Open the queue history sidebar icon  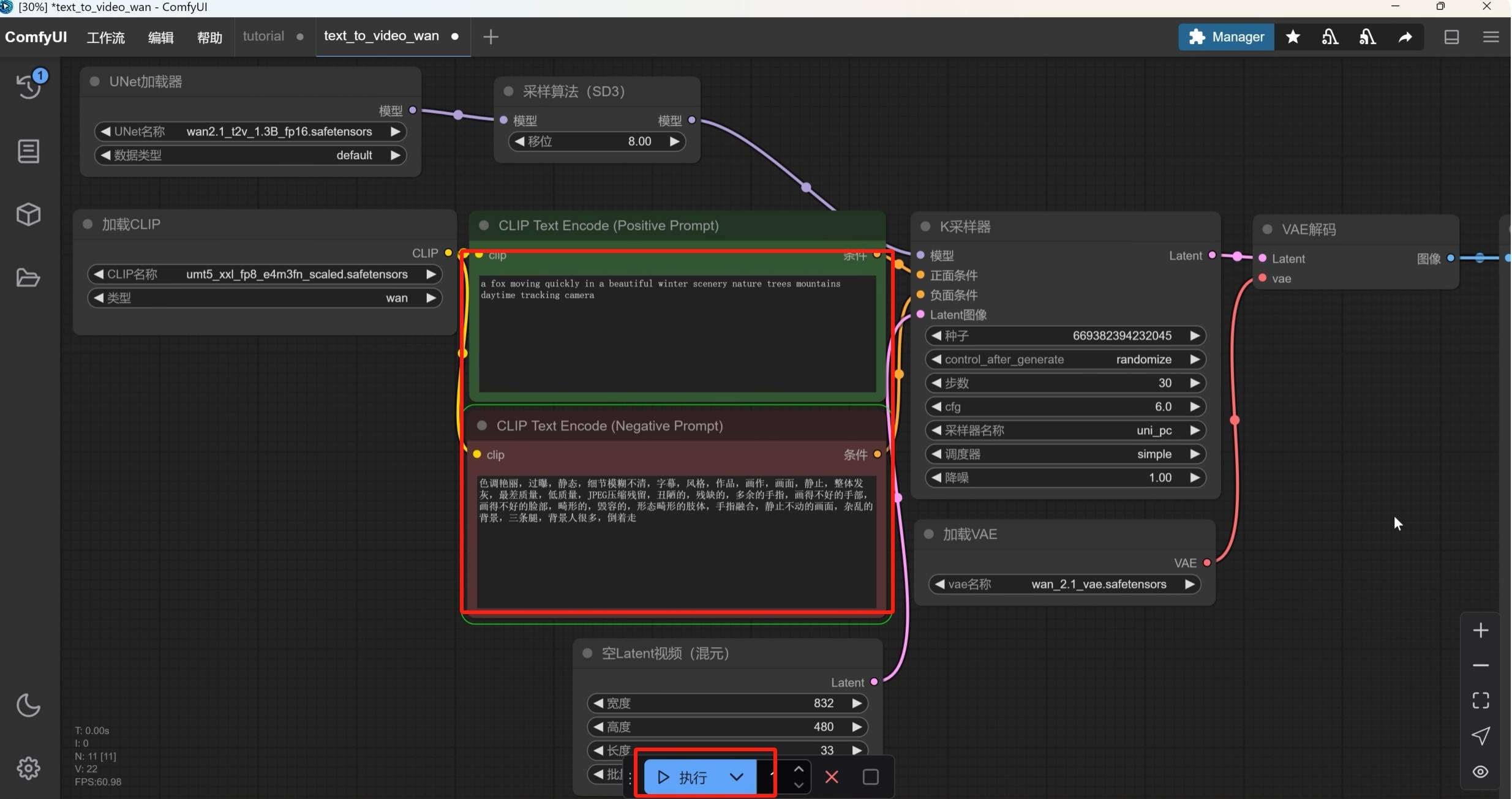29,85
